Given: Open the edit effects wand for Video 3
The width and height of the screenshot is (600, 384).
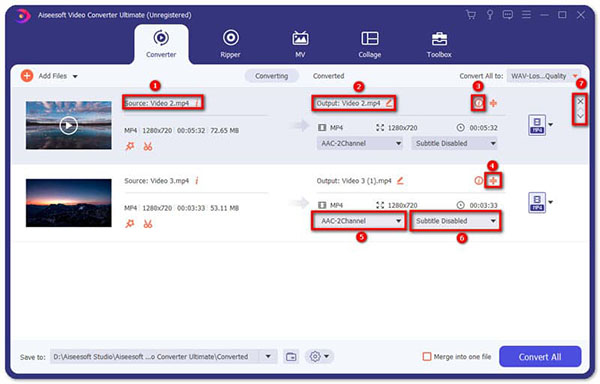Looking at the screenshot, I should pos(130,224).
